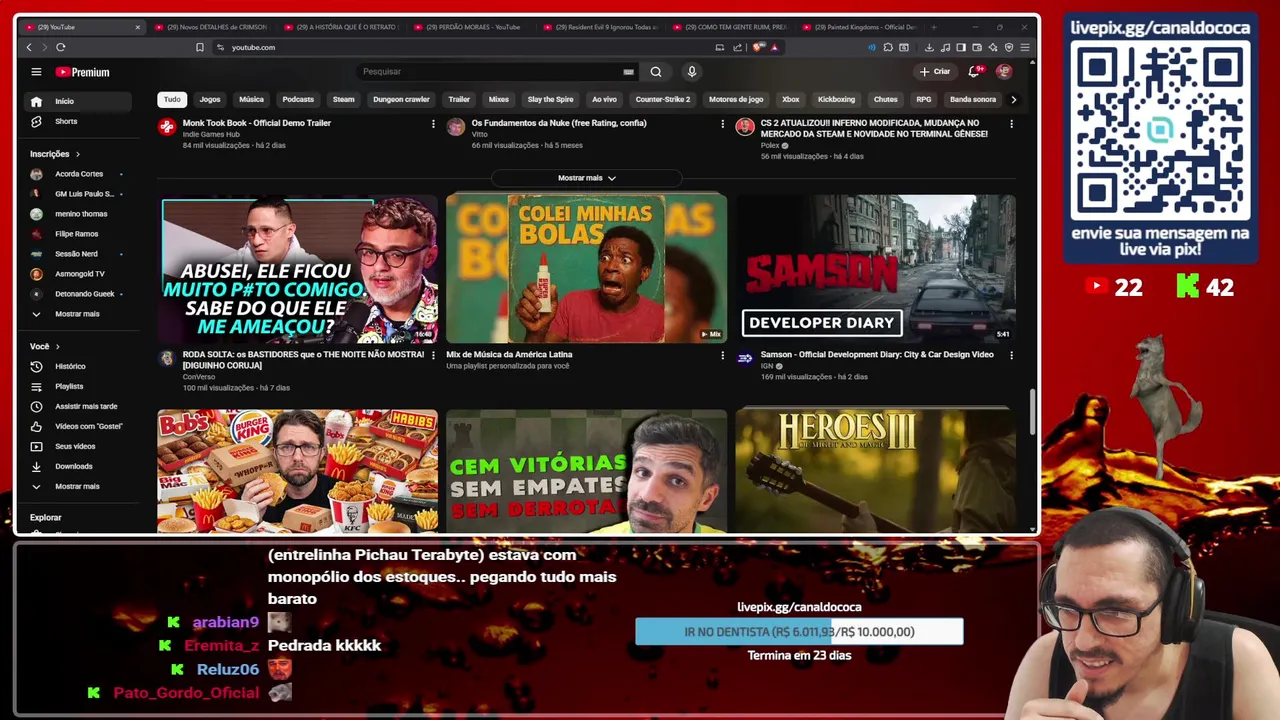Open the Sessão Nerd subscription

pyautogui.click(x=77, y=254)
